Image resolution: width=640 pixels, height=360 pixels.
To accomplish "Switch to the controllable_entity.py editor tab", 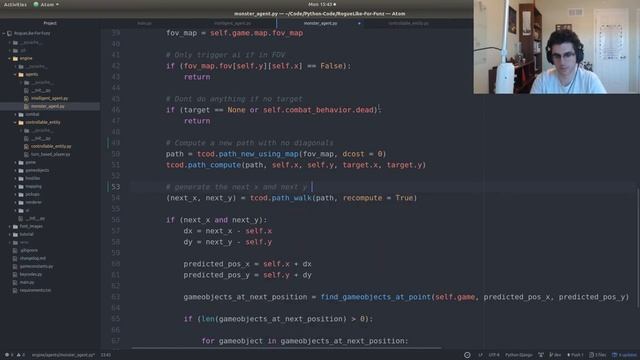I will point(409,23).
